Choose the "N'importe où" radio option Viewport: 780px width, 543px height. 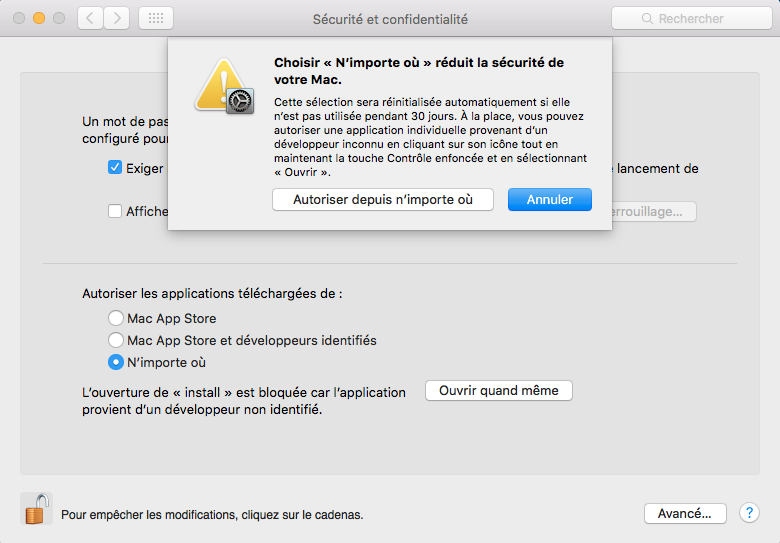point(115,362)
